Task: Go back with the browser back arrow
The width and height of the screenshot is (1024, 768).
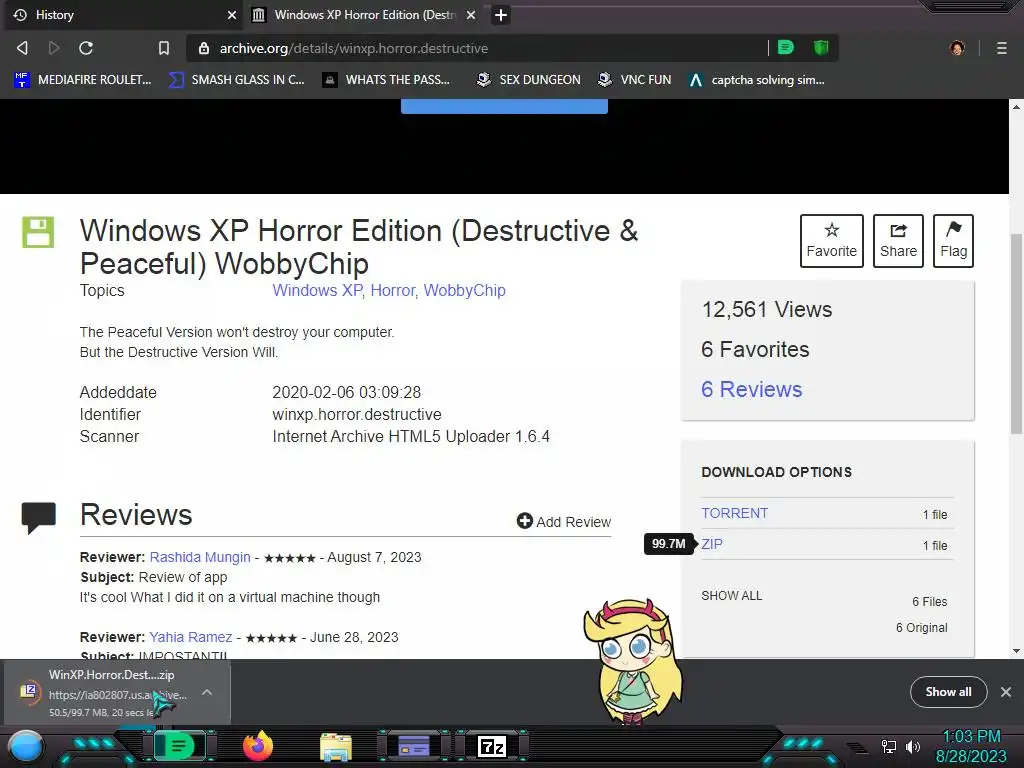Action: coord(22,48)
